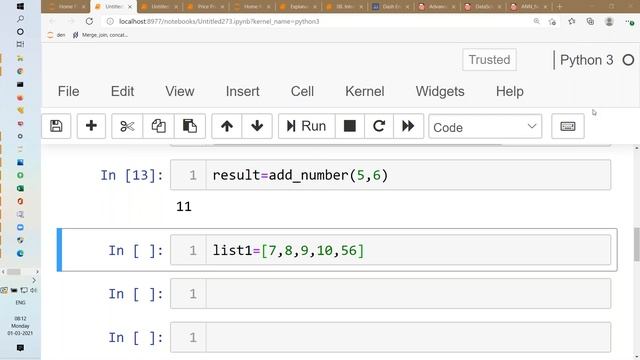640x360 pixels.
Task: Move selected cell up with arrow
Action: 227,126
